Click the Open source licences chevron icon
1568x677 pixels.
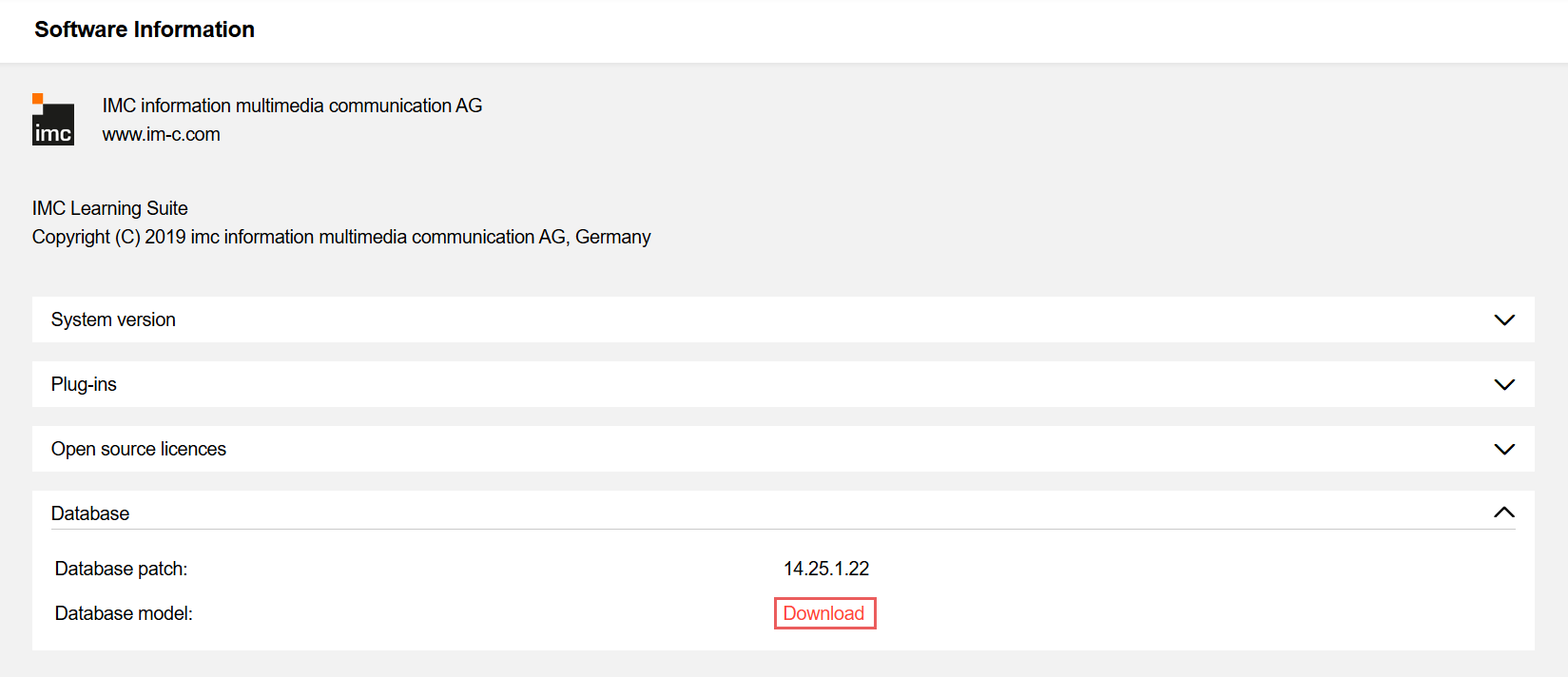point(1504,449)
